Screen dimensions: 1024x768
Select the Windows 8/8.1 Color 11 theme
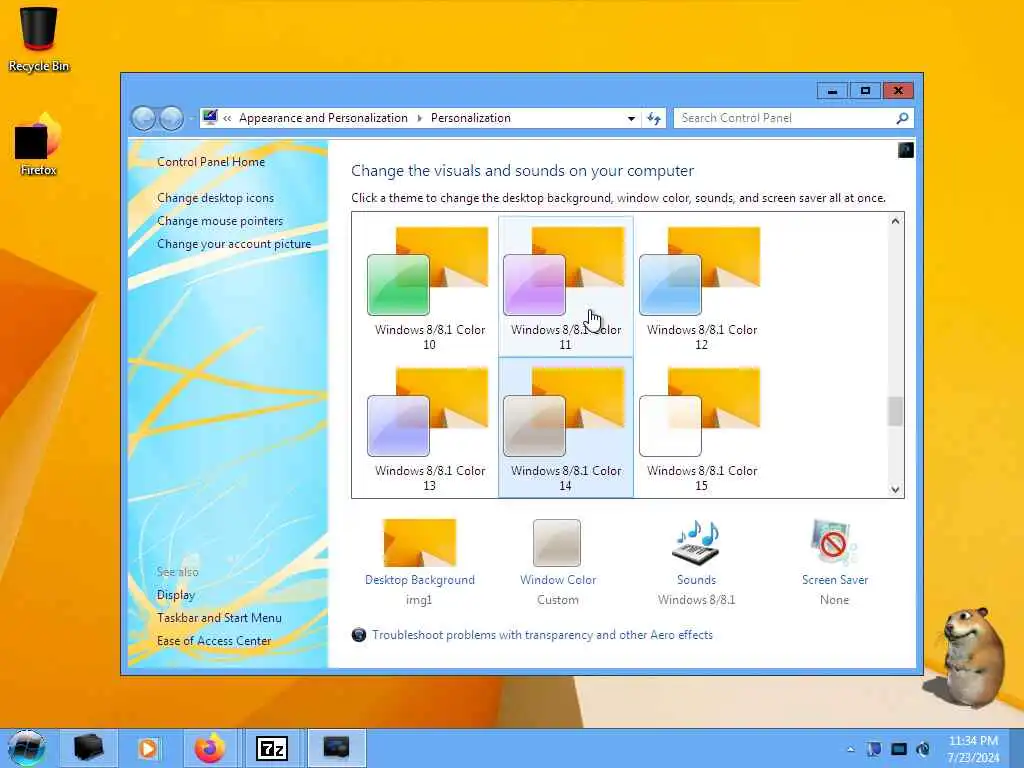coord(566,287)
